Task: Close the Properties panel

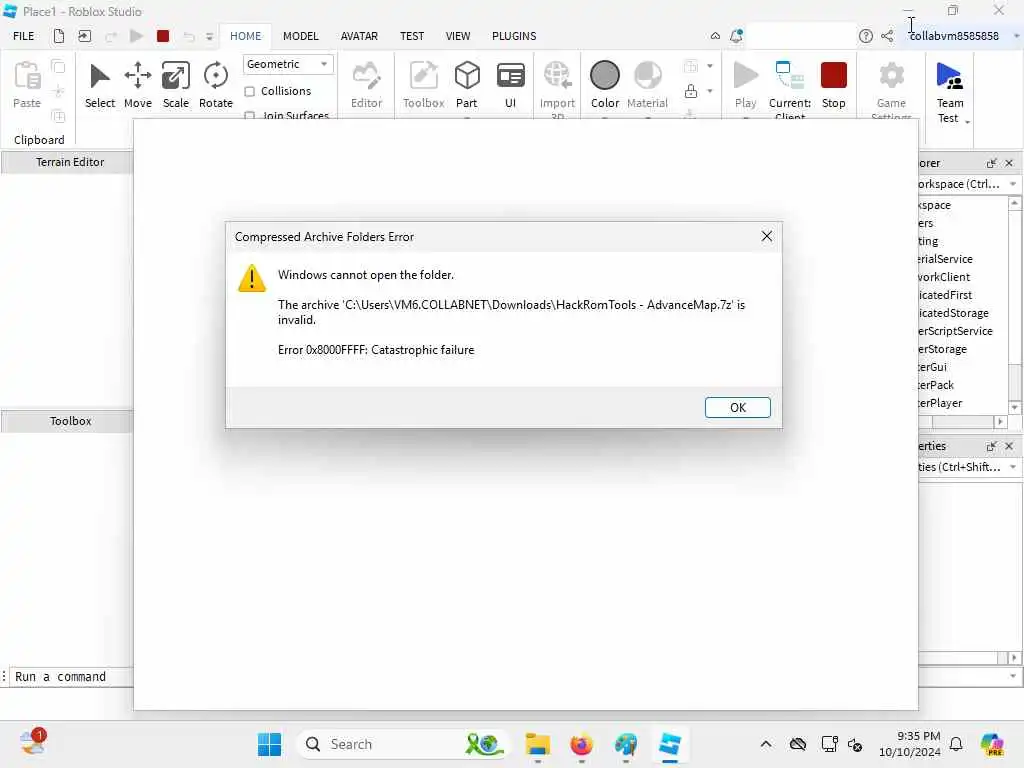Action: [x=1009, y=446]
